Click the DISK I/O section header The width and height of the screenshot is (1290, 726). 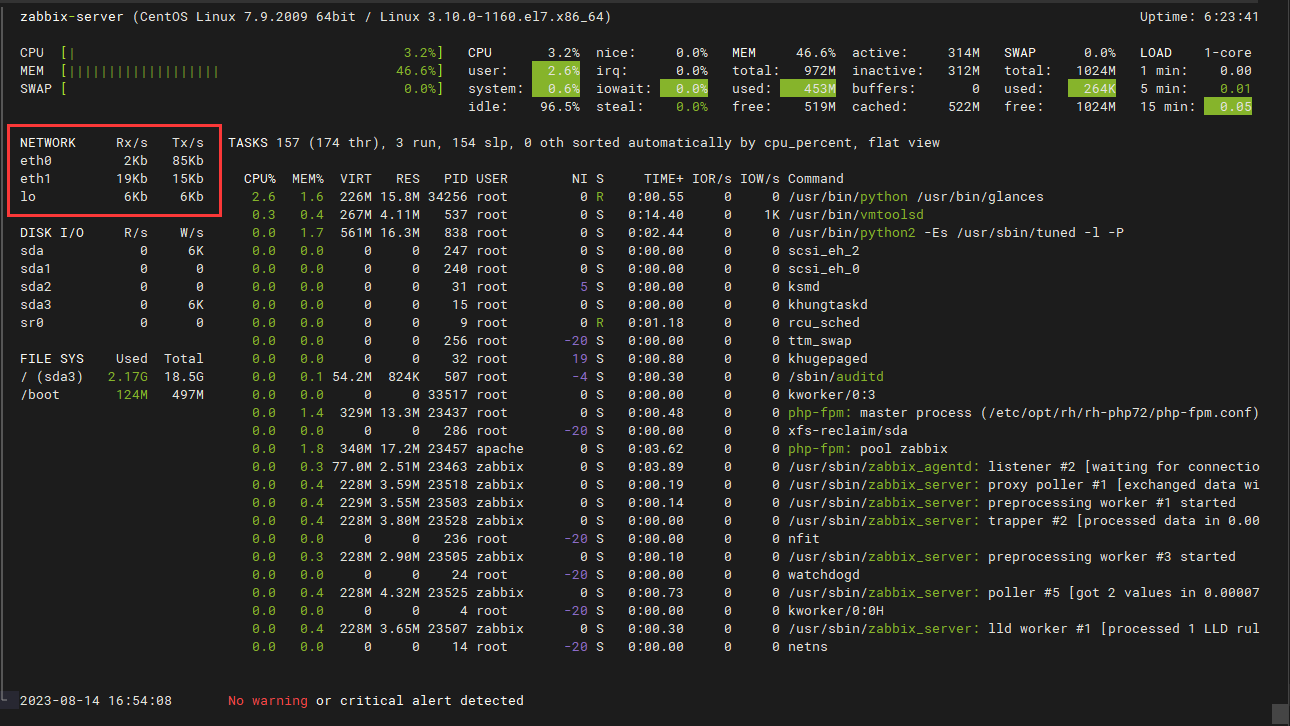(x=52, y=233)
